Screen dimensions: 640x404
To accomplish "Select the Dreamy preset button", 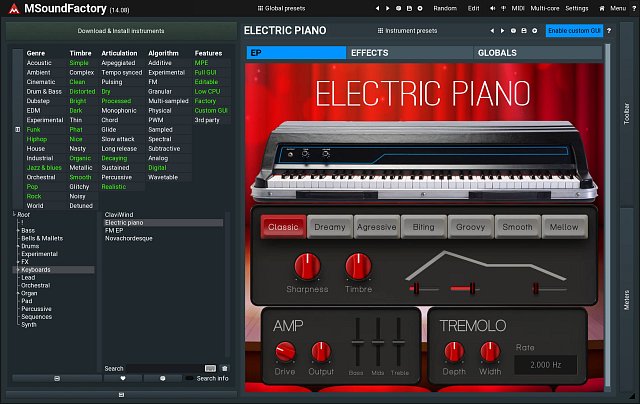I will (x=330, y=227).
